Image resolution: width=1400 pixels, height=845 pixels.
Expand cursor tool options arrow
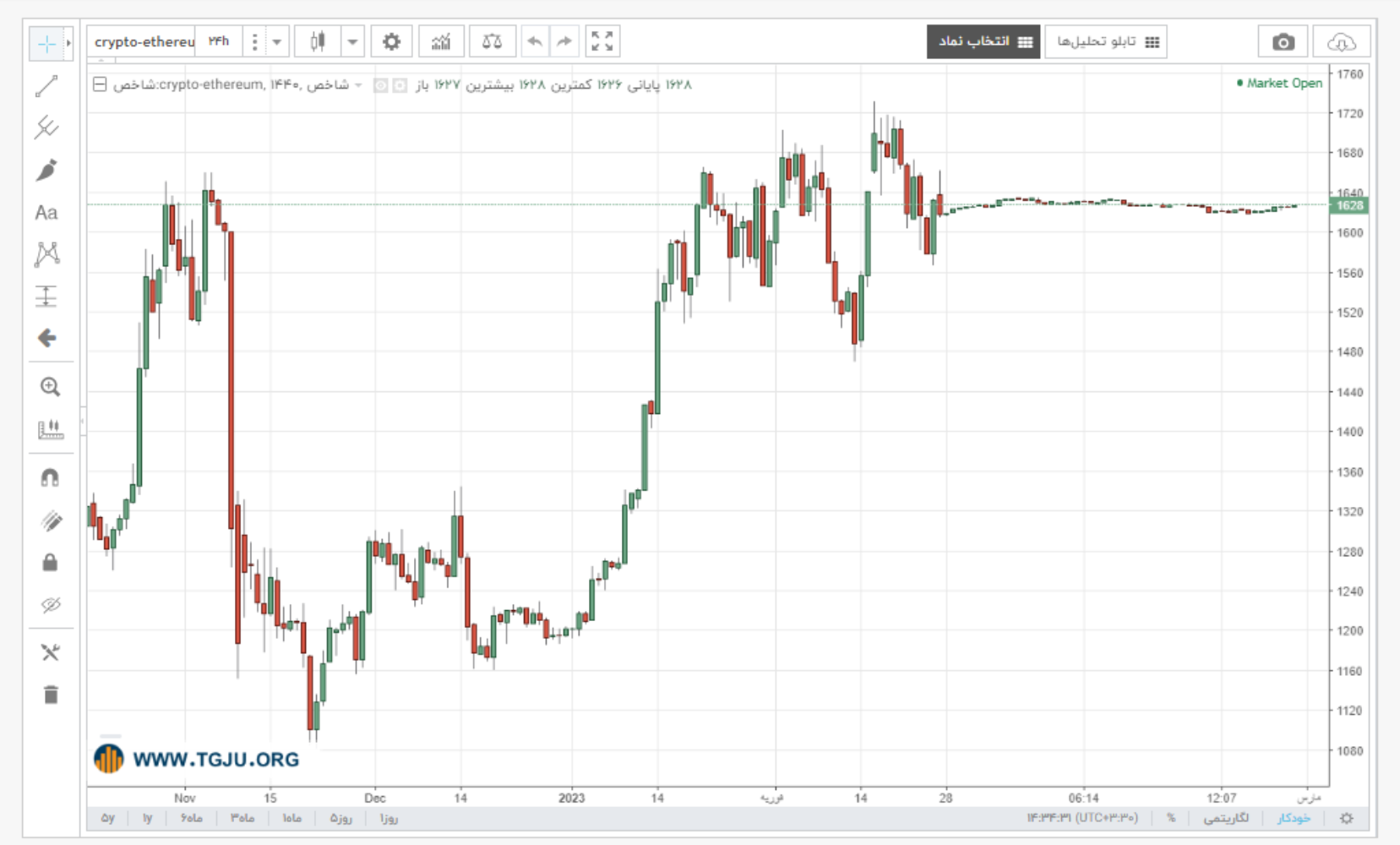tap(68, 43)
